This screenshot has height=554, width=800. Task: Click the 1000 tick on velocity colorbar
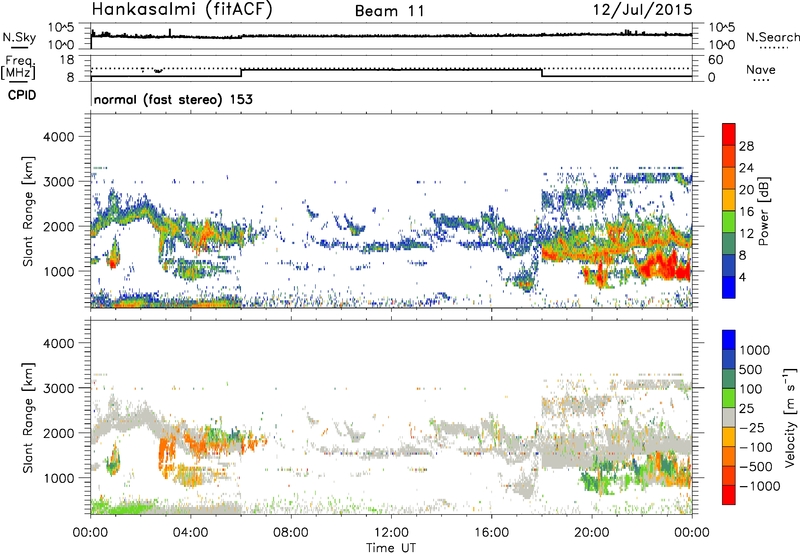[x=755, y=350]
